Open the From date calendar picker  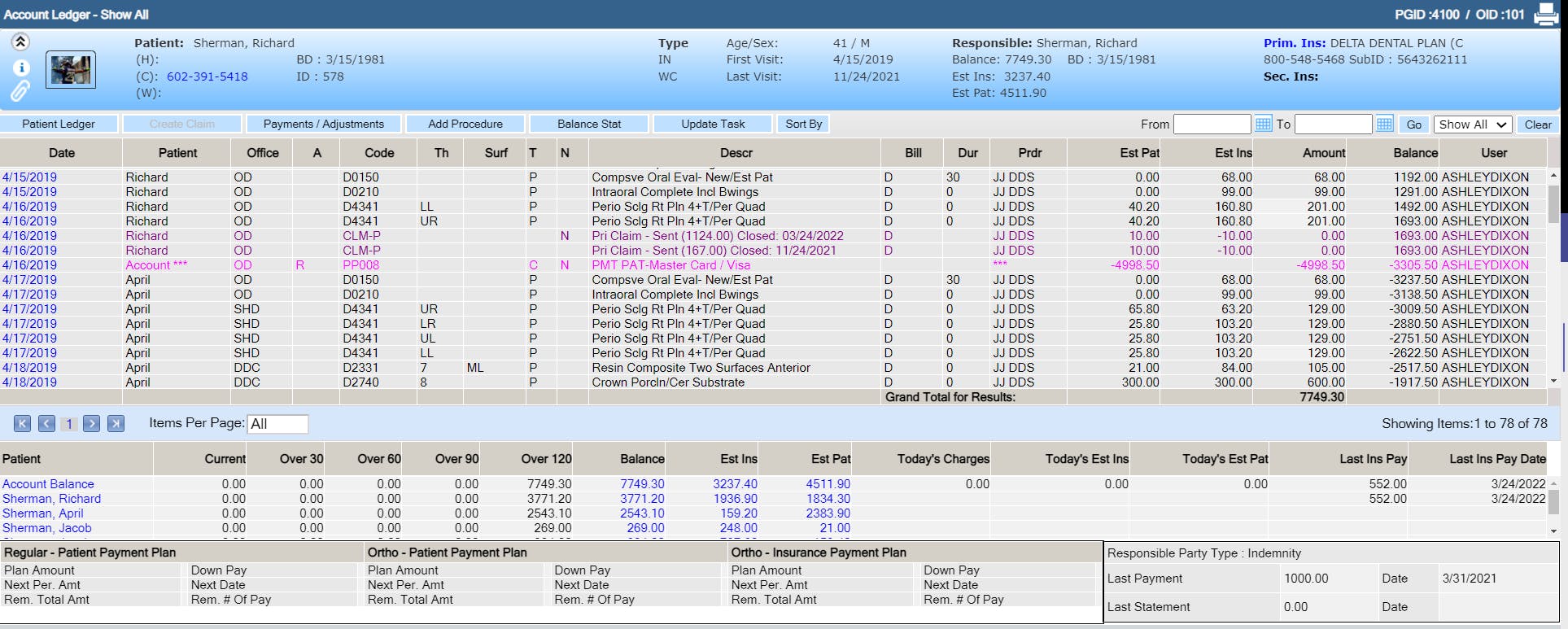[1263, 124]
